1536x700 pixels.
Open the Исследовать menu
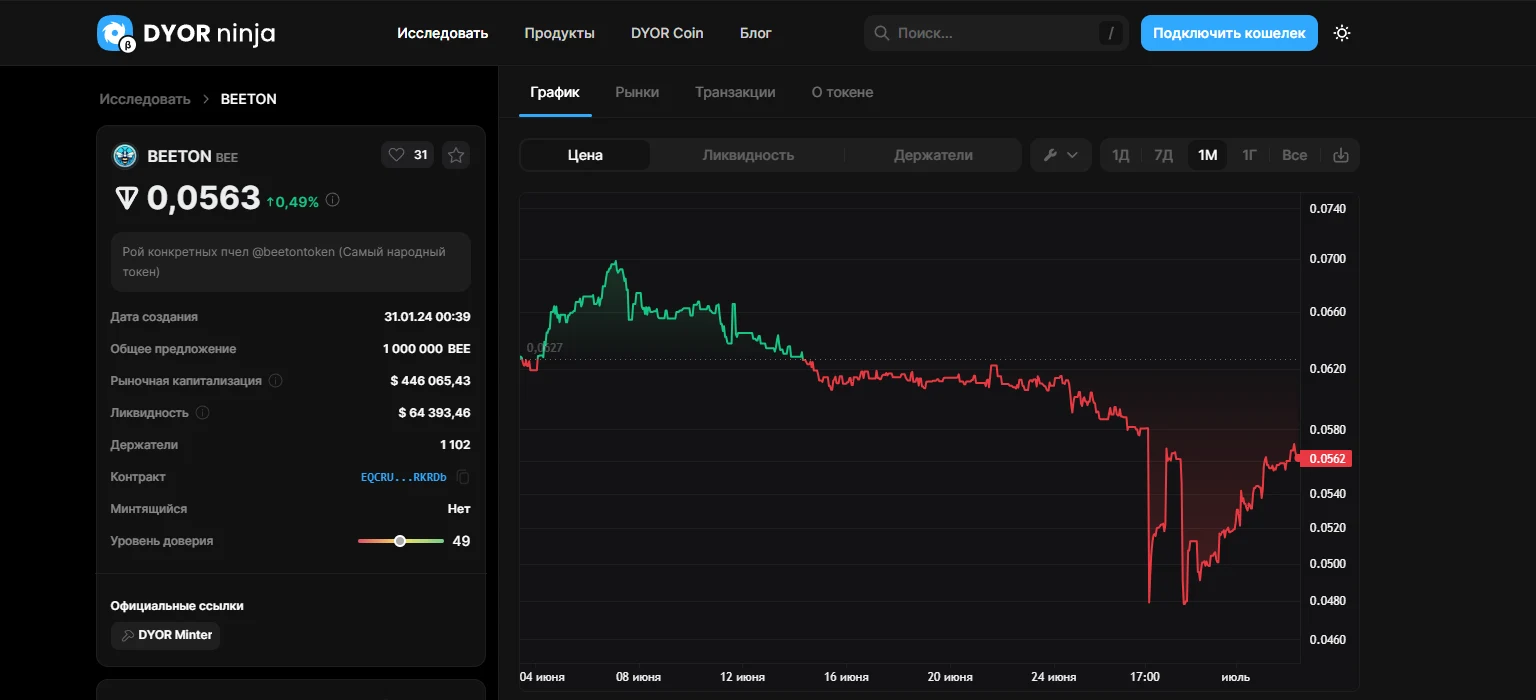click(x=443, y=33)
